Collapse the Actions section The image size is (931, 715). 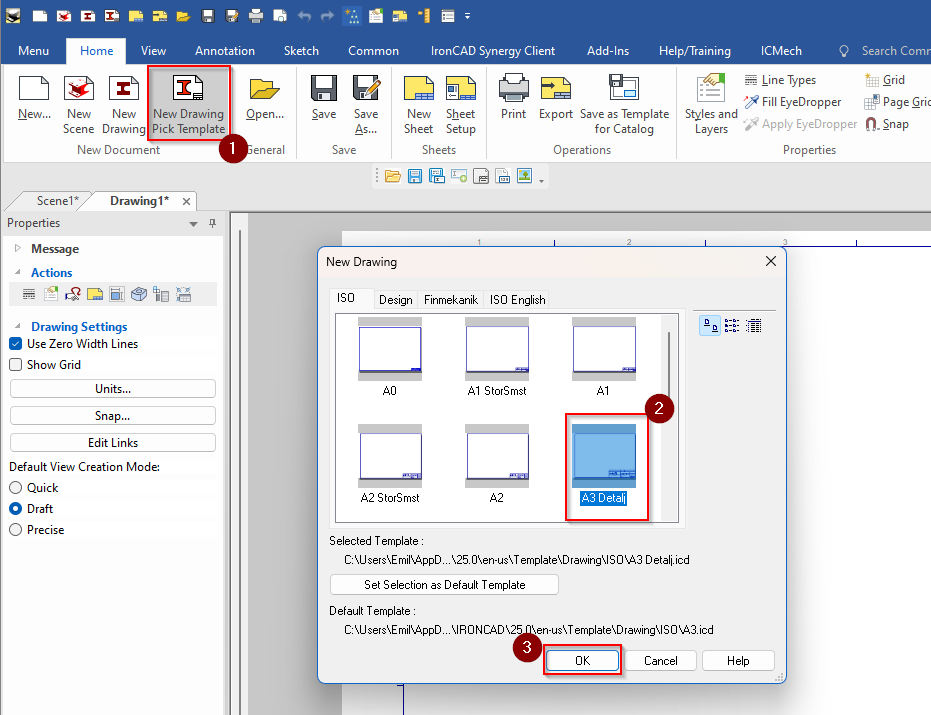tap(18, 273)
